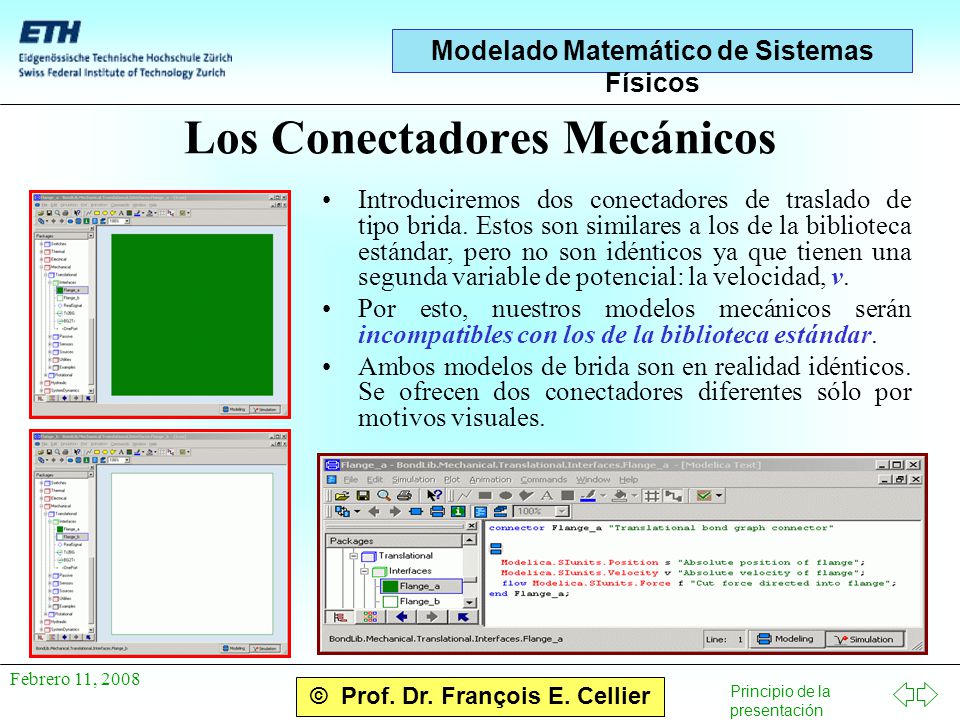Switch to Modeling mode tab
The image size is (960, 720).
(x=787, y=639)
